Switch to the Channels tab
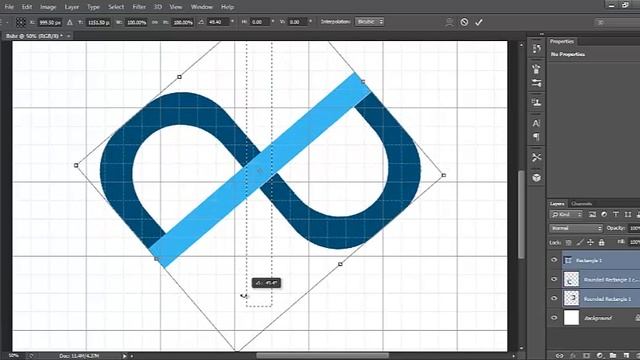 (582, 204)
